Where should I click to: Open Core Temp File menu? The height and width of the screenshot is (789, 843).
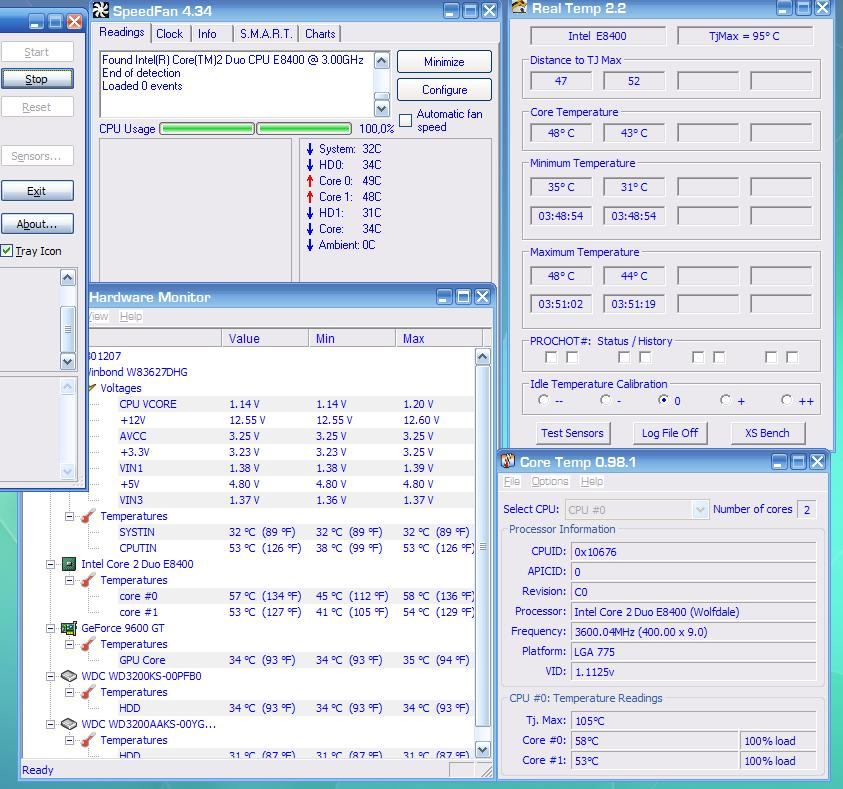(512, 481)
